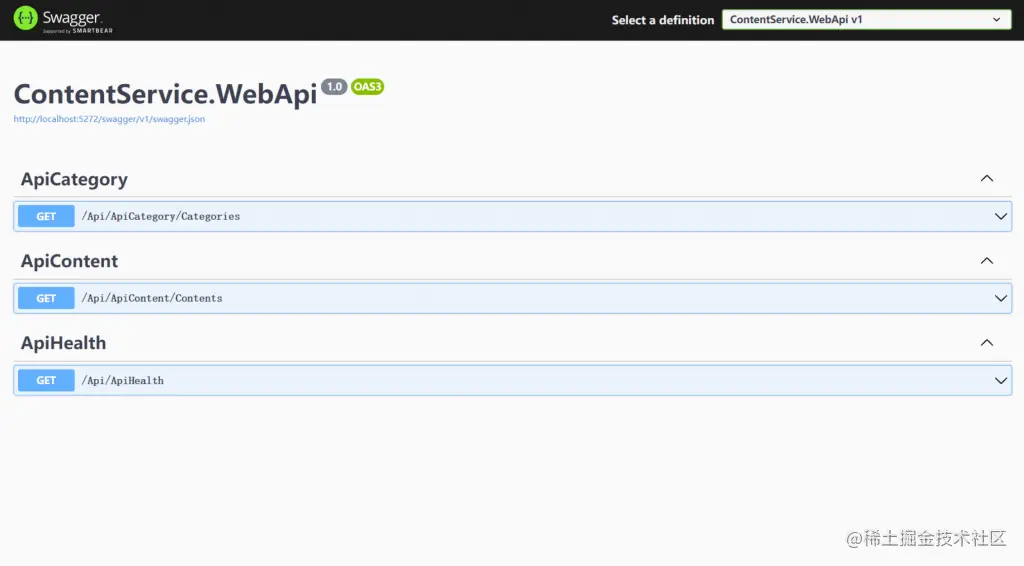Screen dimensions: 1024x566
Task: Open the swagger.json localhost link
Action: click(109, 119)
